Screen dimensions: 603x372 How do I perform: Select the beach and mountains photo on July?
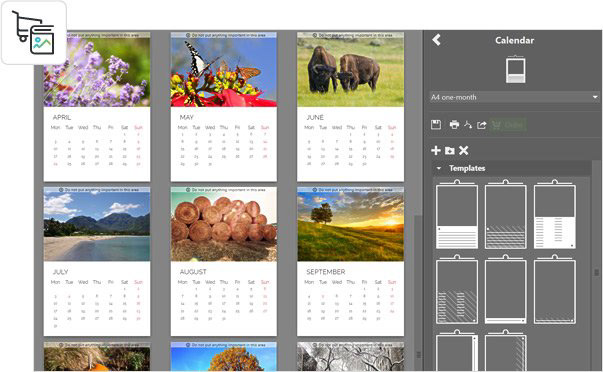[x=97, y=224]
